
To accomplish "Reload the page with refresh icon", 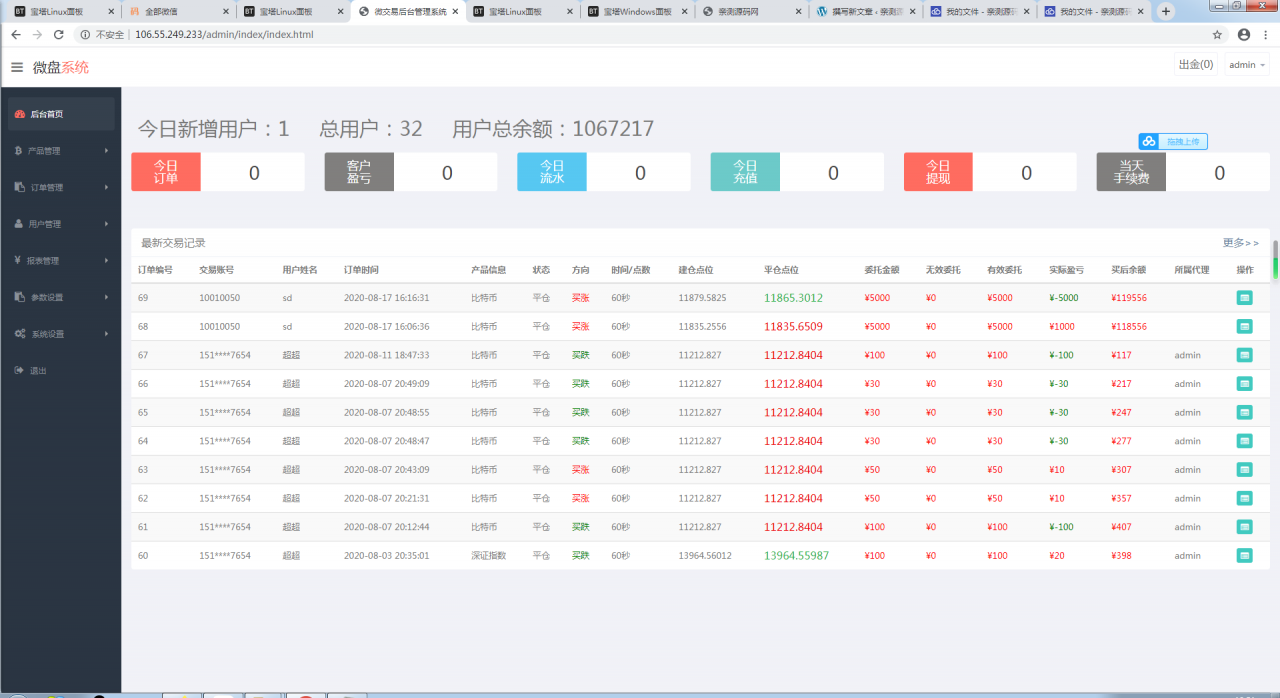I will click(58, 34).
